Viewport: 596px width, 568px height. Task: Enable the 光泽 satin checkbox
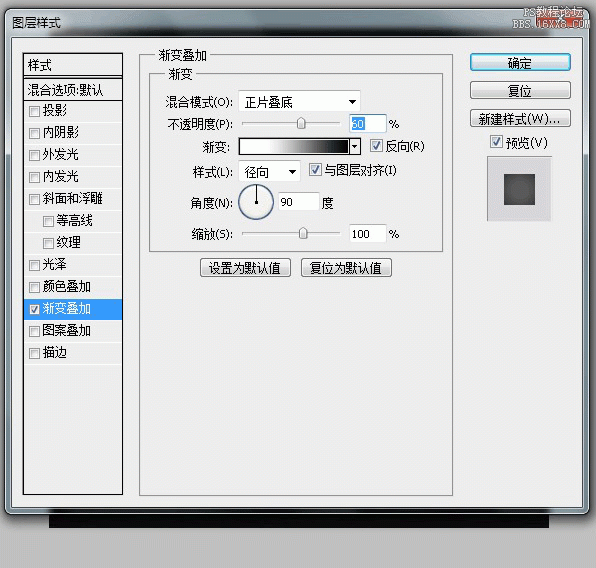34,265
